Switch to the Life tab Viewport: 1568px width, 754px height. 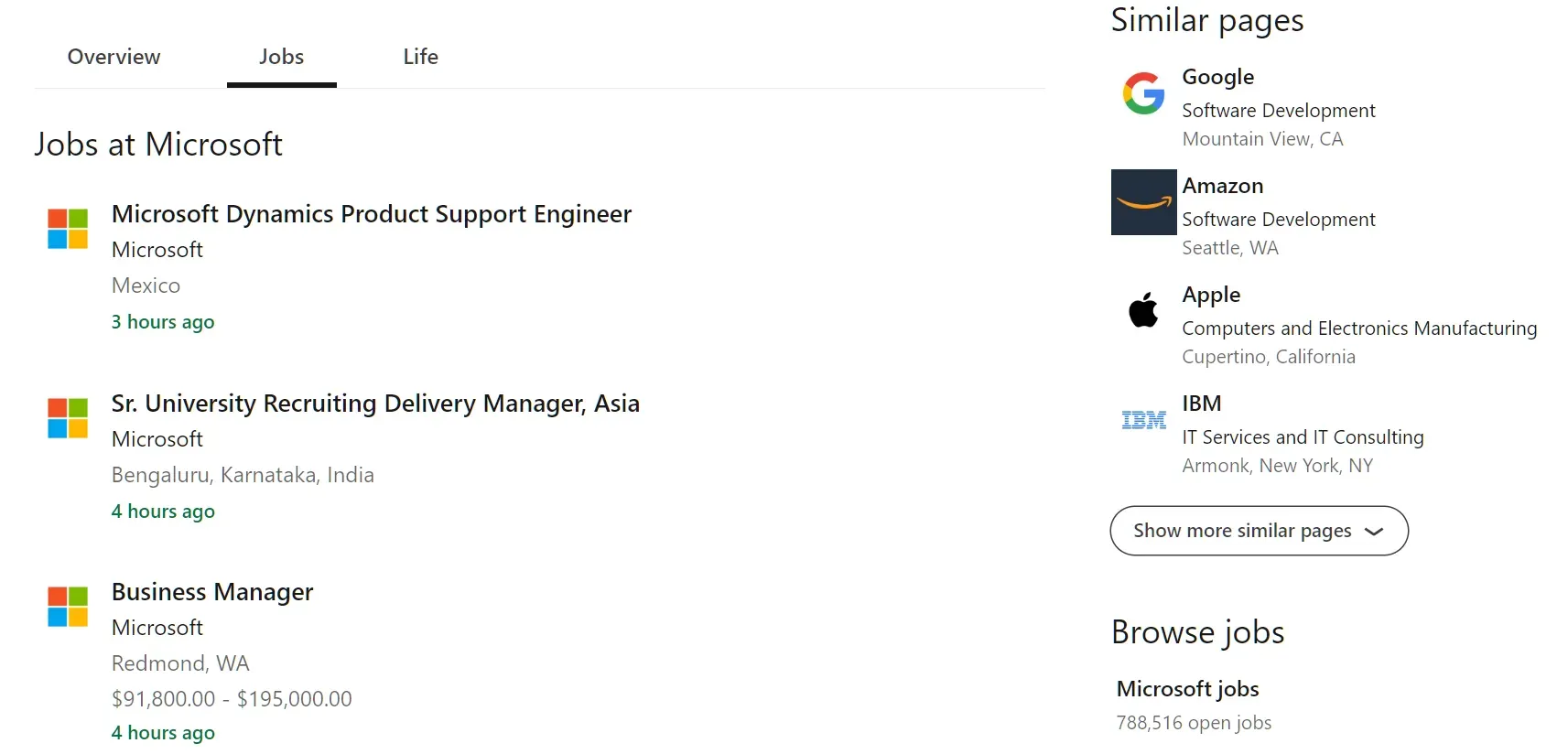click(419, 57)
